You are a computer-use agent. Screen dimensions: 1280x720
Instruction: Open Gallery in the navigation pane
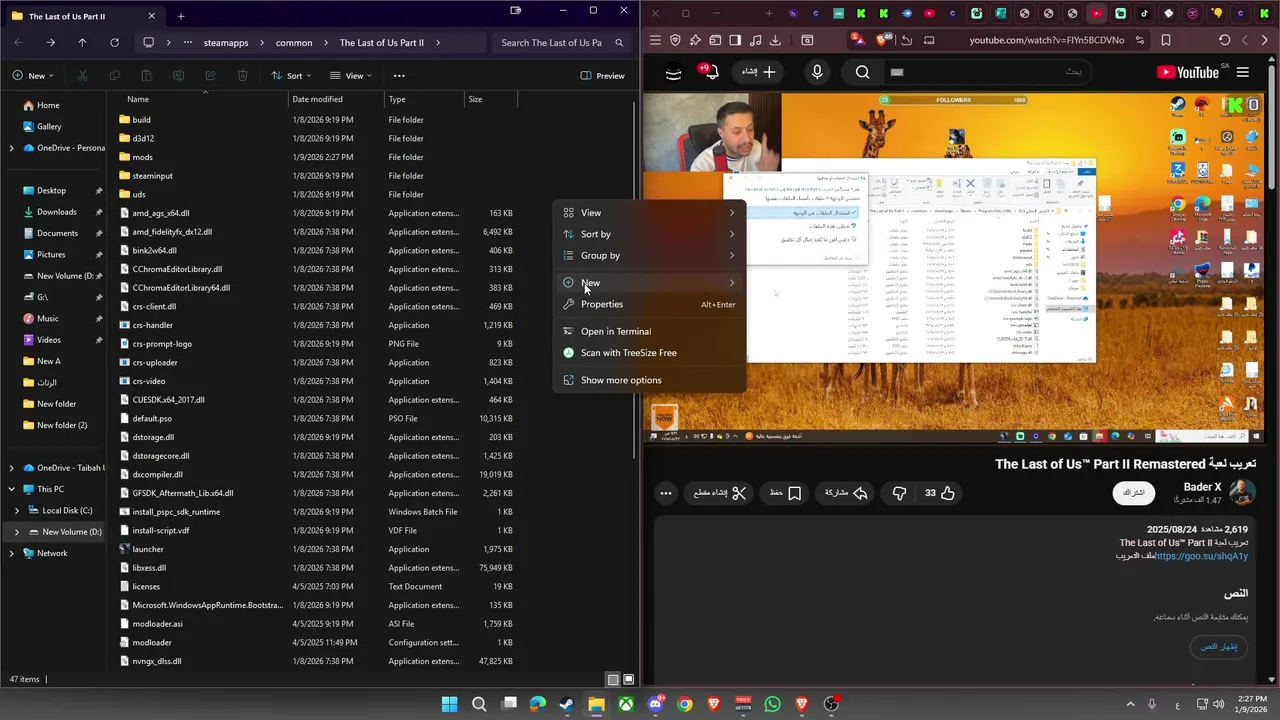pyautogui.click(x=49, y=127)
